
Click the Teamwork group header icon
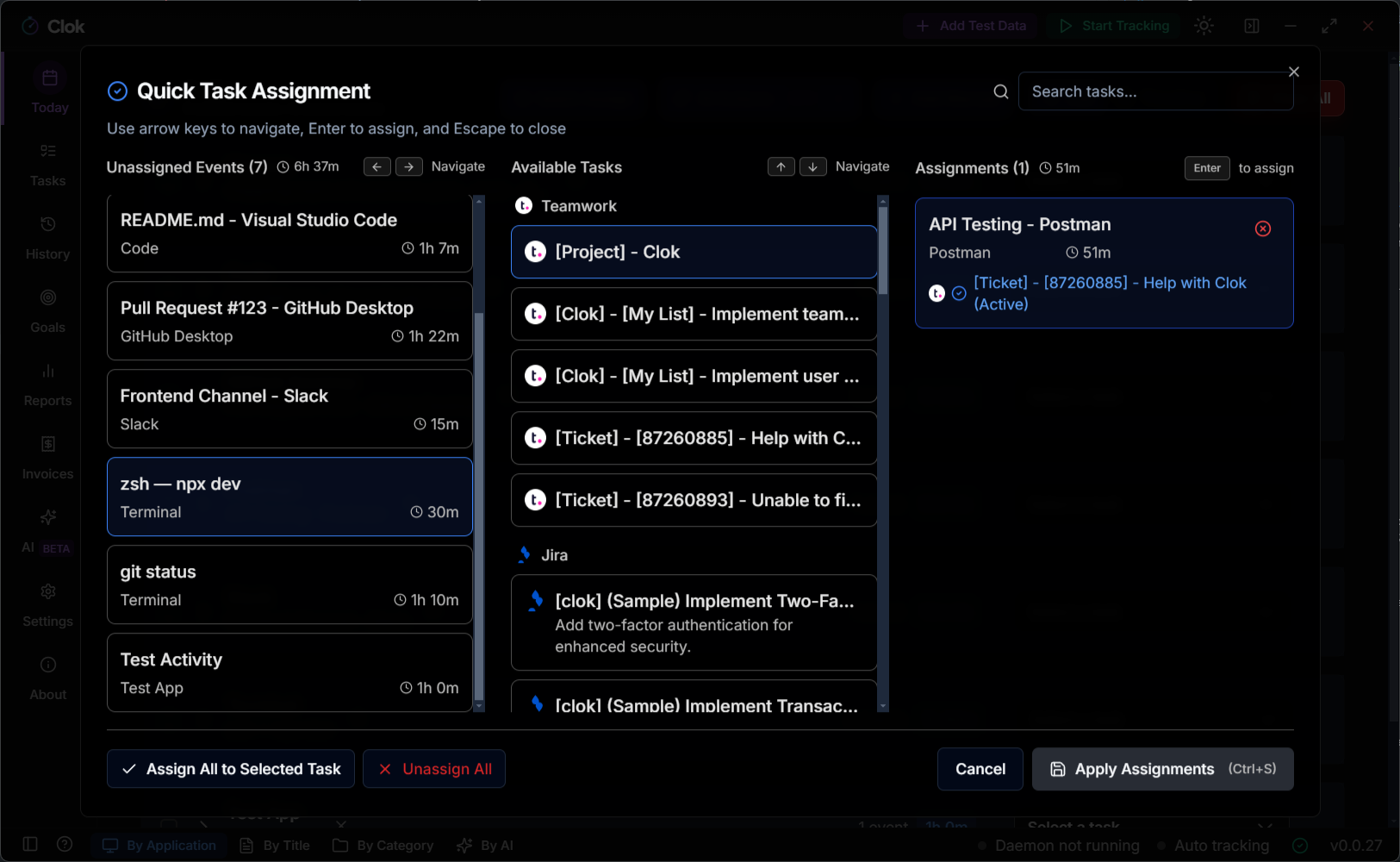(523, 206)
